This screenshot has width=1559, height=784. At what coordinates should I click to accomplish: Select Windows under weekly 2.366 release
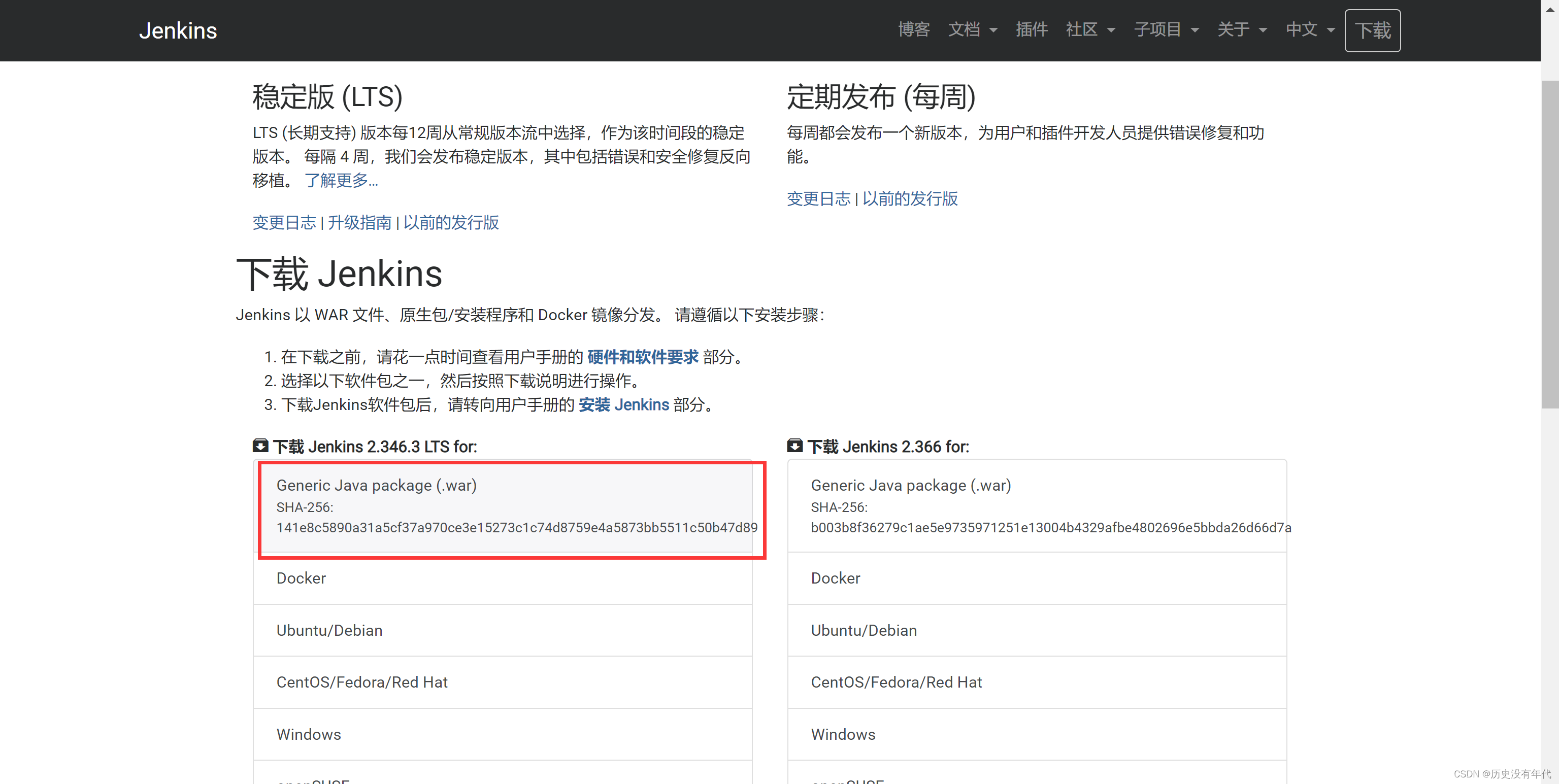(x=842, y=734)
